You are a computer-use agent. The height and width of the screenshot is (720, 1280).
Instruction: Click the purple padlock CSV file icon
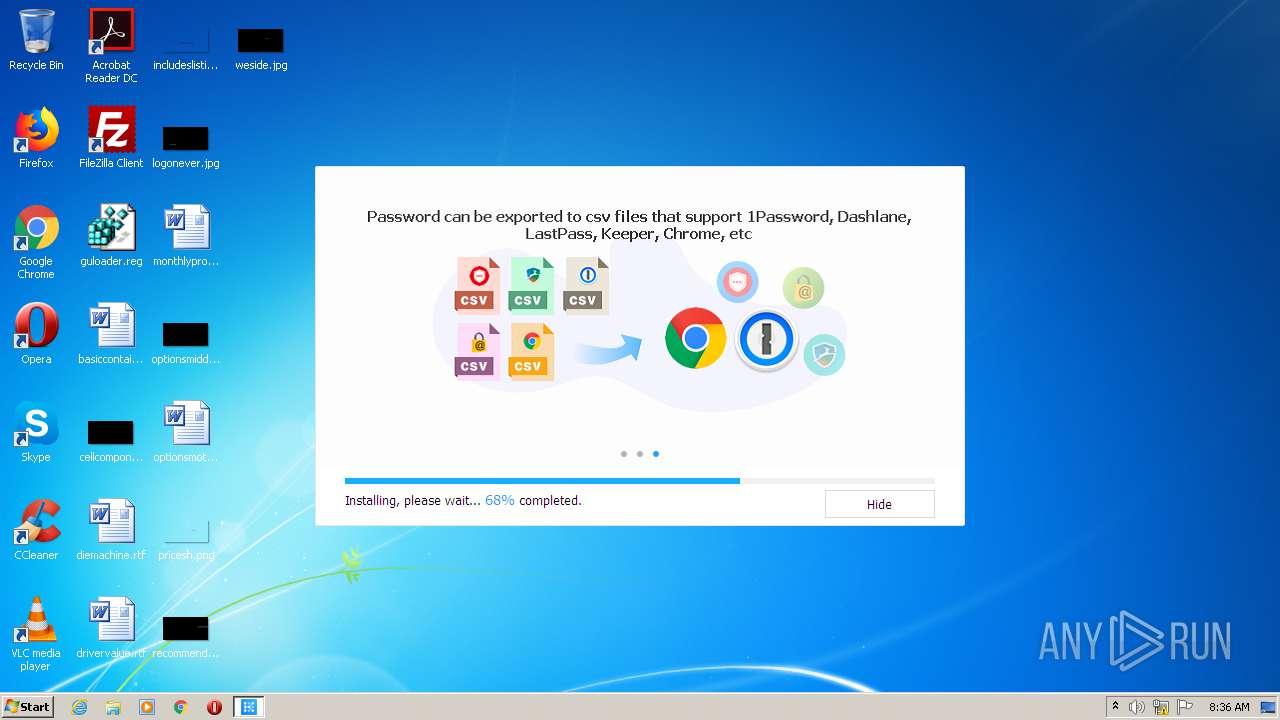478,351
